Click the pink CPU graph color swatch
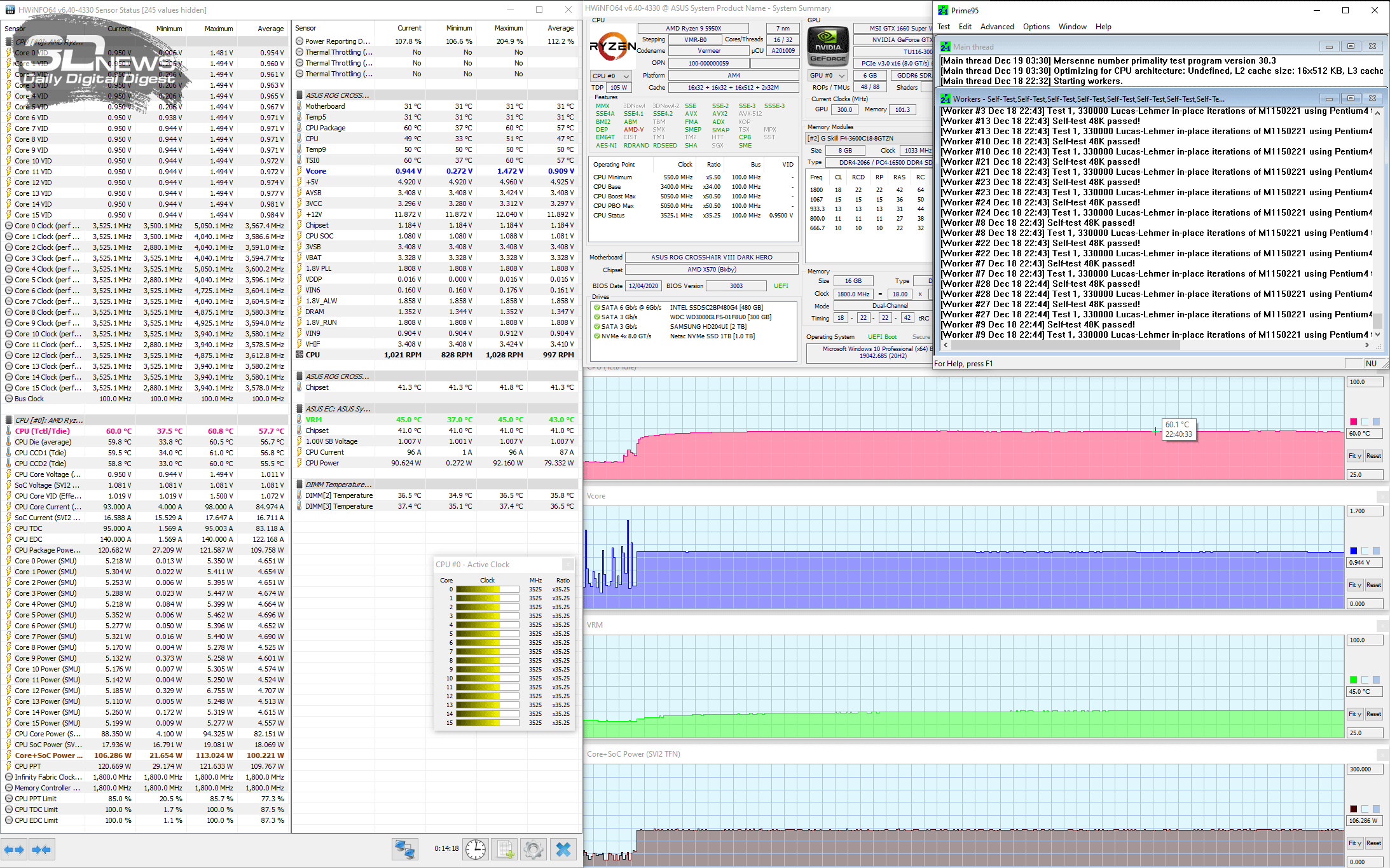1390x868 pixels. [x=1354, y=422]
